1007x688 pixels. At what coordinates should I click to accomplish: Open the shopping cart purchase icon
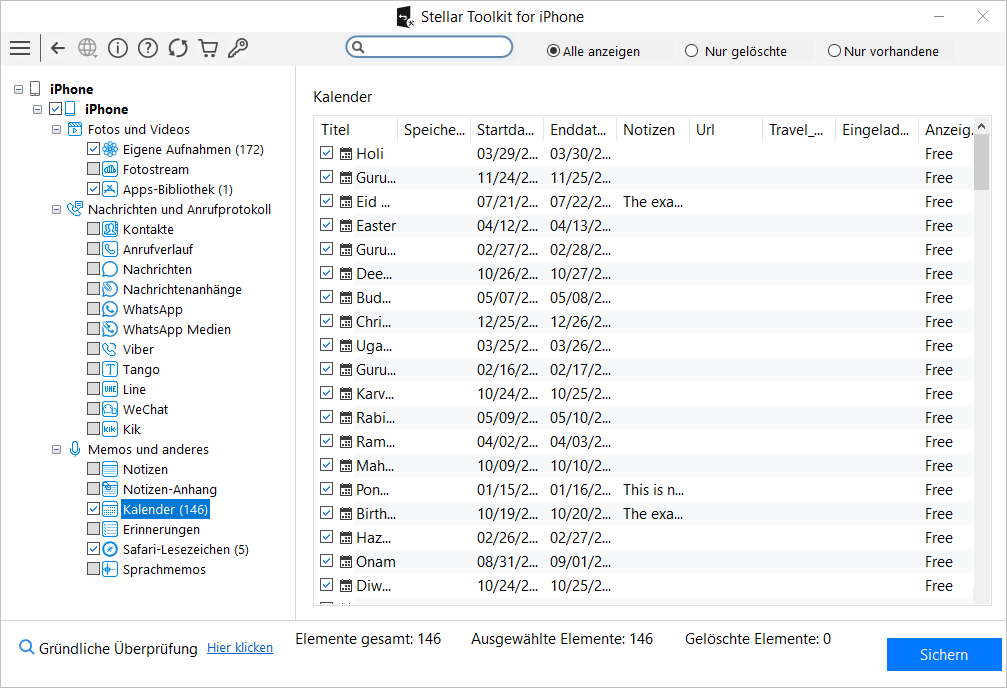(208, 48)
